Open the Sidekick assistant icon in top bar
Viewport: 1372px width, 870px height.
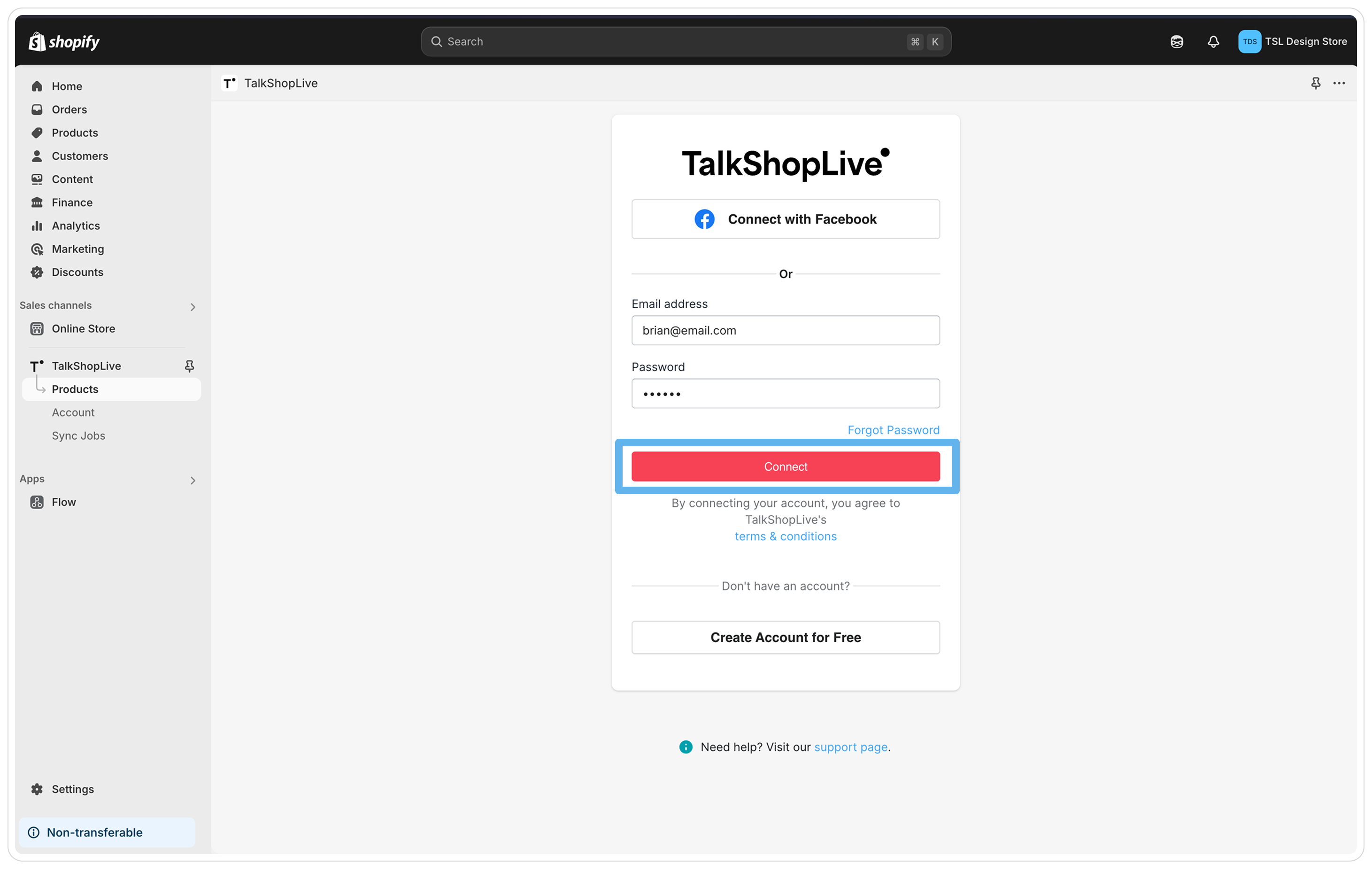tap(1177, 42)
